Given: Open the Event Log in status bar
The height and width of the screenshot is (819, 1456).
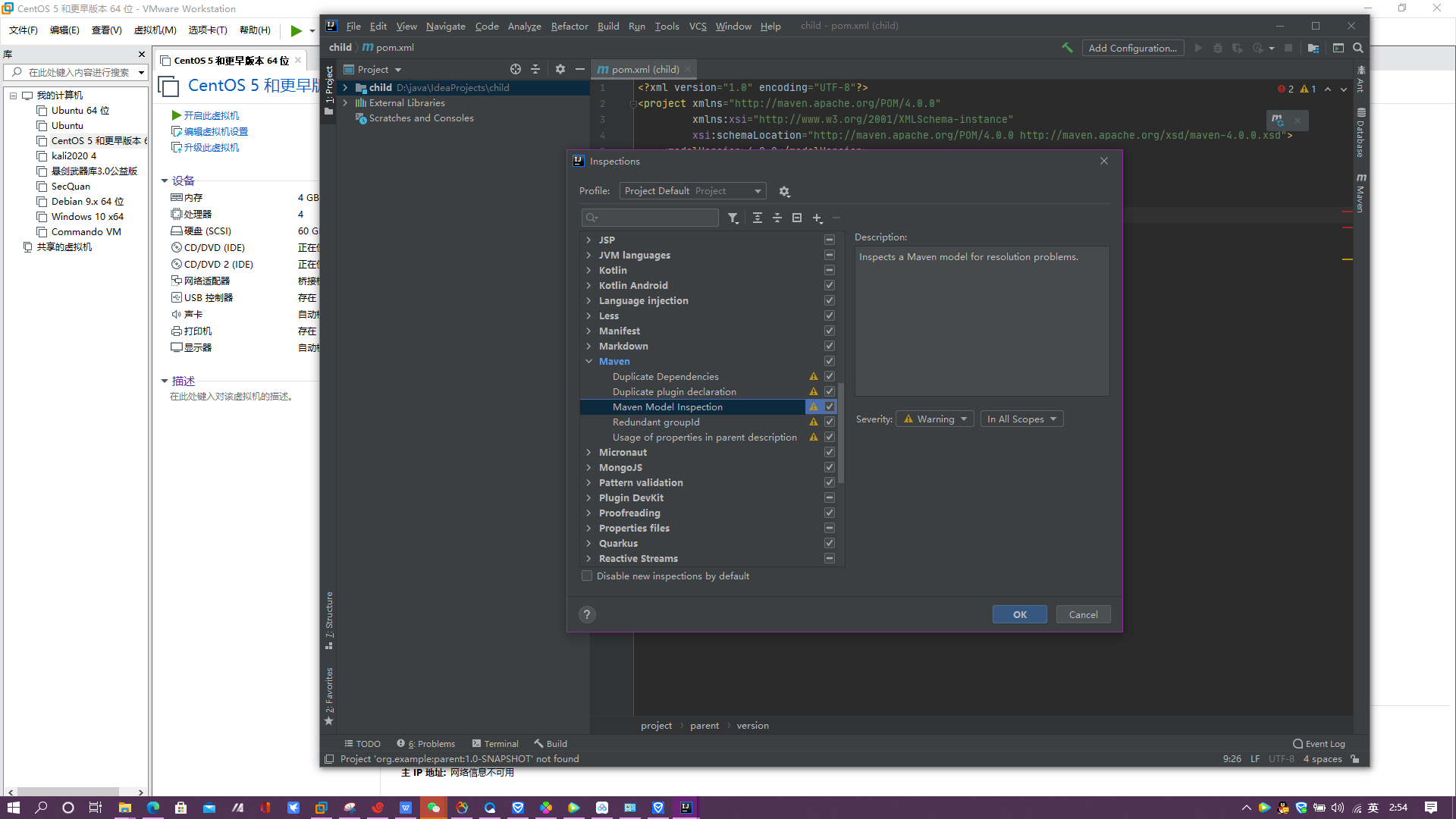Looking at the screenshot, I should click(x=1319, y=744).
